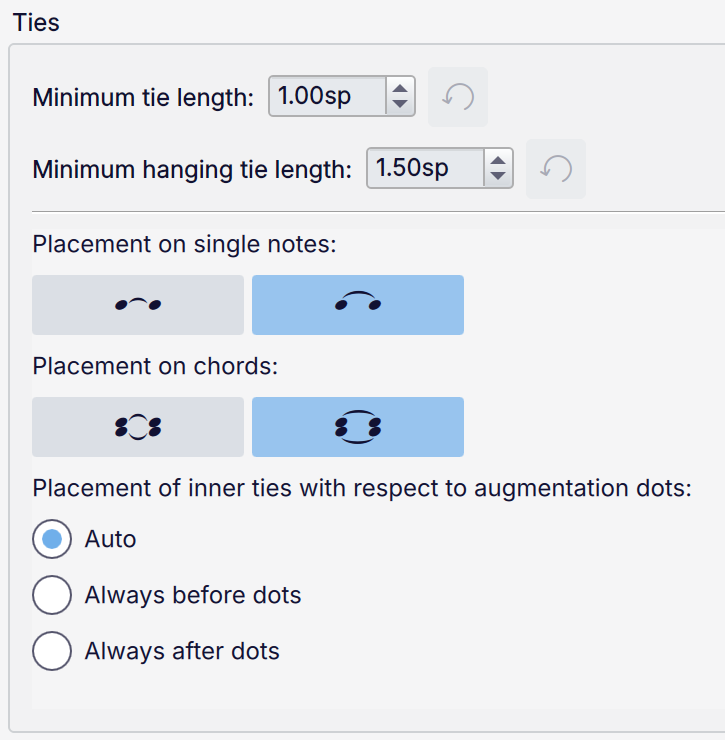Choose inside tie placement on chords
Screen dimensions: 725x740
(x=138, y=427)
